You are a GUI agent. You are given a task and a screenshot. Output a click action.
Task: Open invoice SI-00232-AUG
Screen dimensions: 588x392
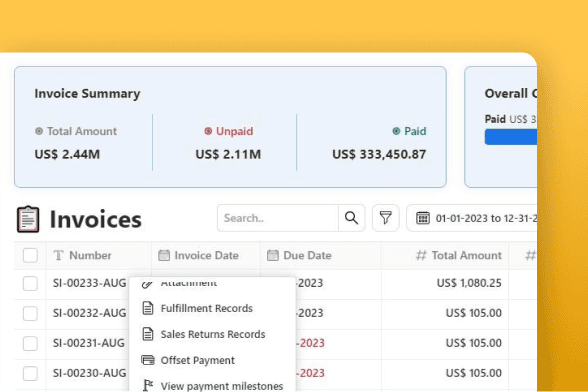click(x=89, y=313)
